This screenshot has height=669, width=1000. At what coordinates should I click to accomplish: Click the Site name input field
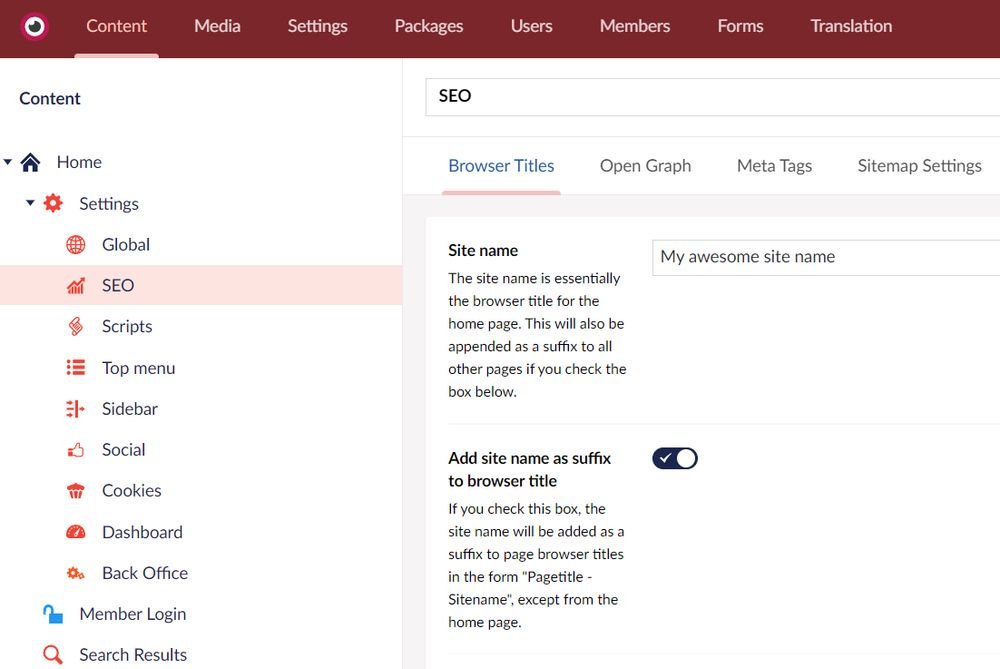(826, 257)
